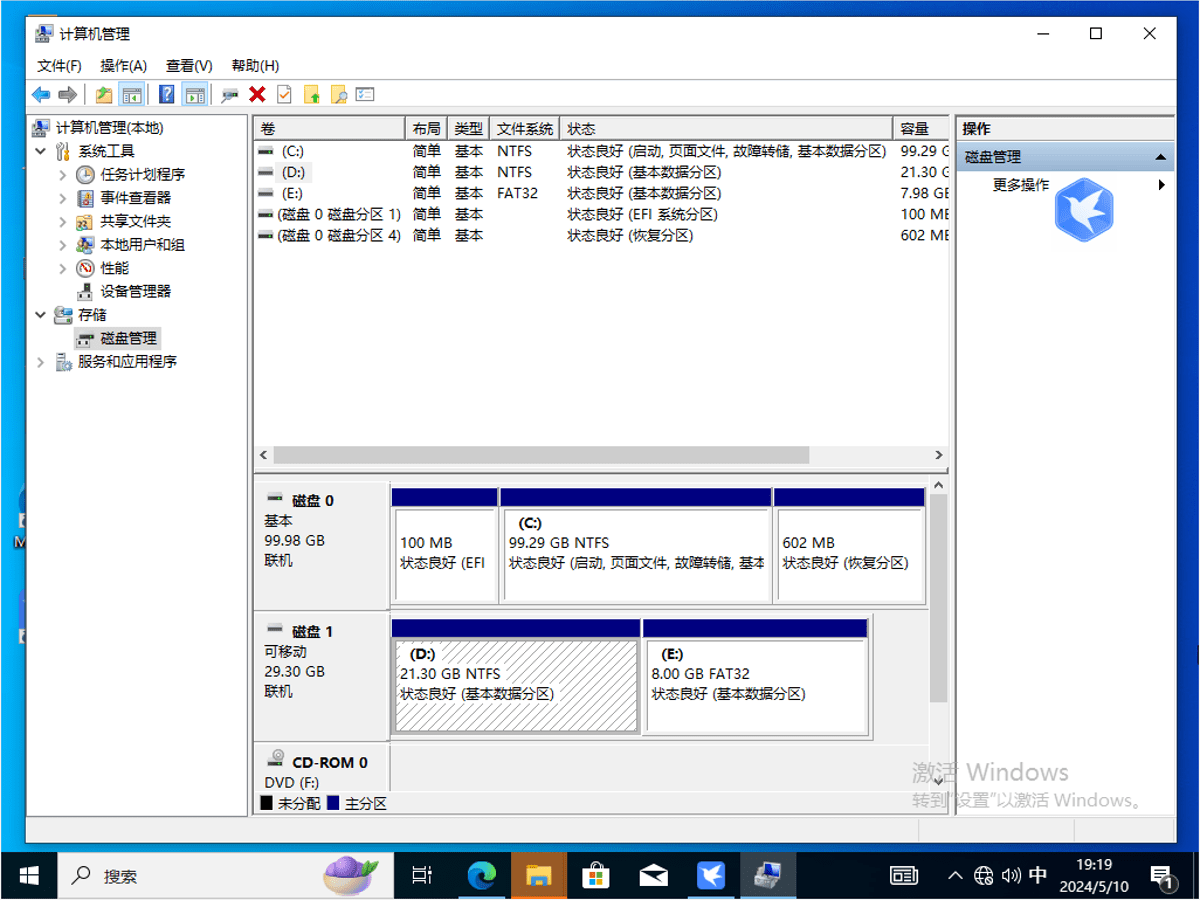Click the red X delete toolbar icon
Image resolution: width=1200 pixels, height=900 pixels.
click(257, 95)
